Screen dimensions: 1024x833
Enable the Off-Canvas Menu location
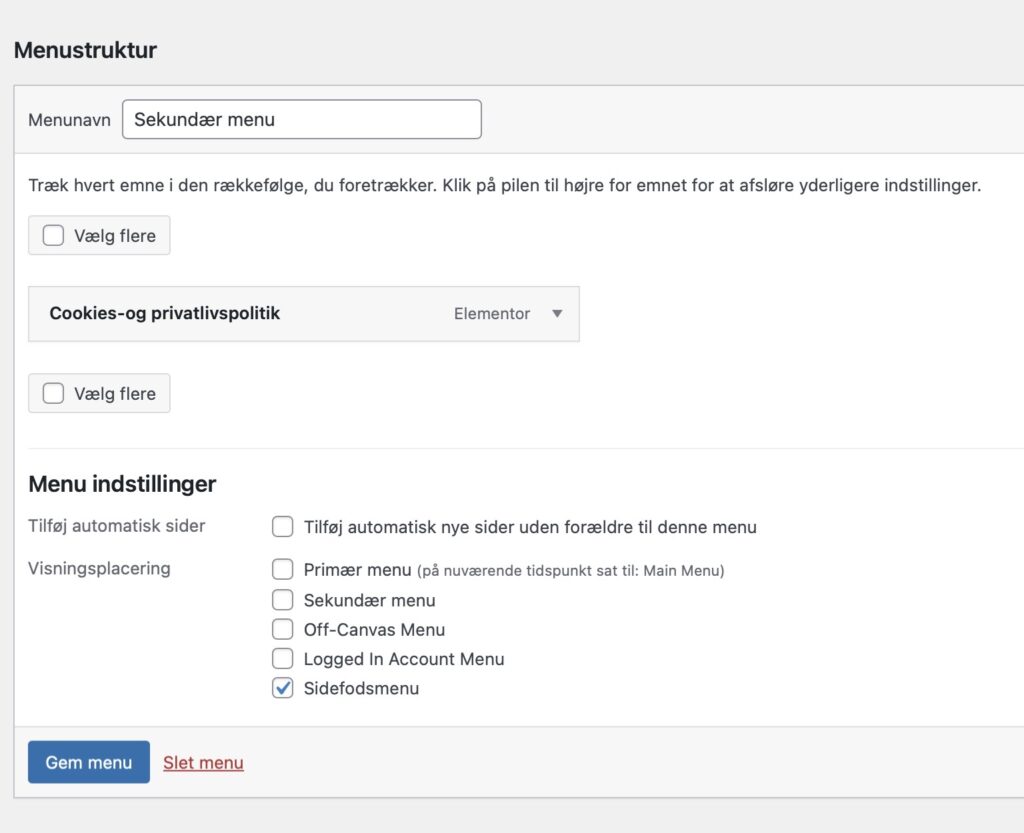pyautogui.click(x=282, y=629)
